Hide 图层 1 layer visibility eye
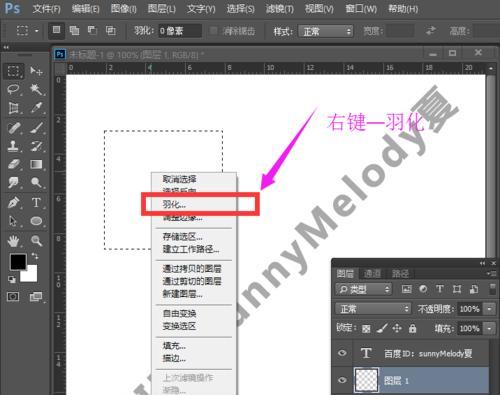The image size is (500, 395). point(342,380)
